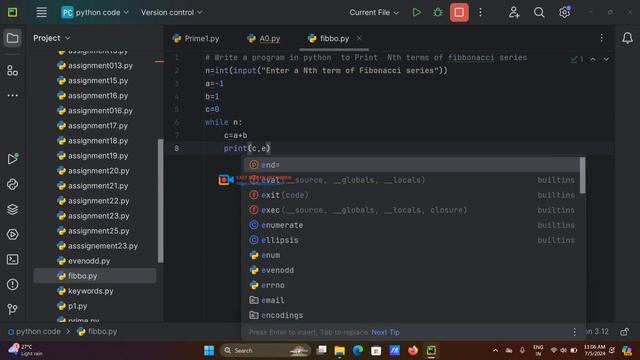Open editor tabs options menu
This screenshot has width=640, height=360.
(x=602, y=38)
